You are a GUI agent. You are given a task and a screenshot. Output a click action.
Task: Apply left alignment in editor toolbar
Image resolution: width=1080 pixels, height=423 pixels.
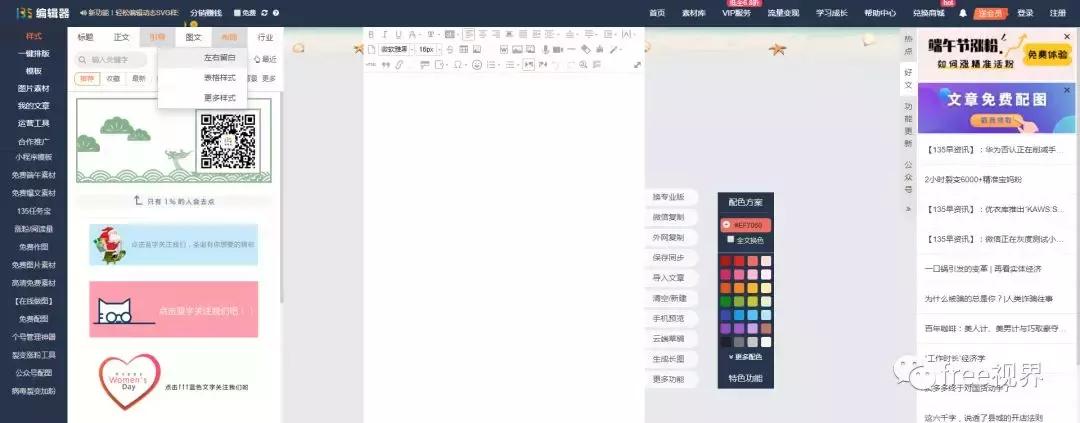(x=468, y=34)
